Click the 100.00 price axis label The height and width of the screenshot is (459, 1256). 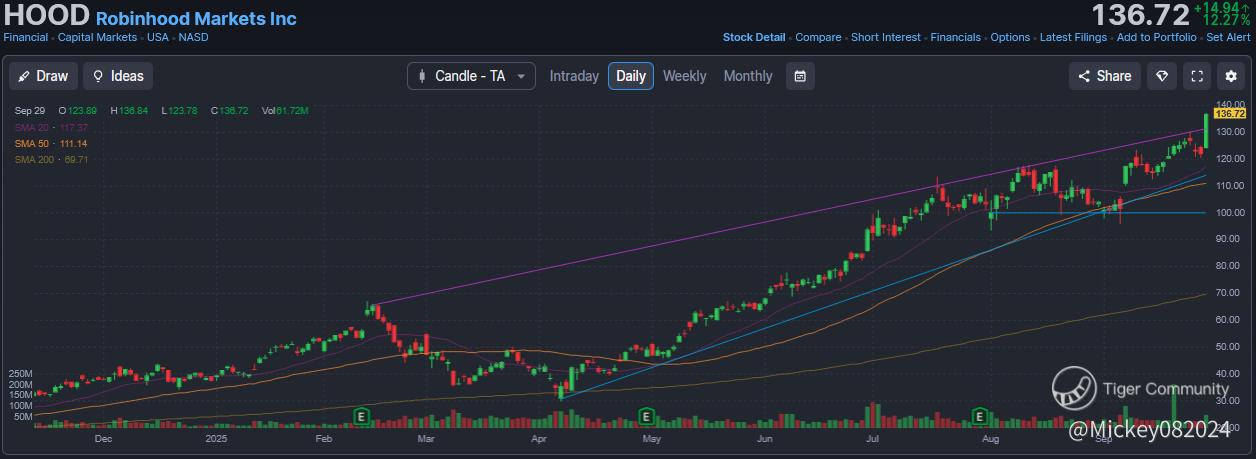click(1230, 213)
